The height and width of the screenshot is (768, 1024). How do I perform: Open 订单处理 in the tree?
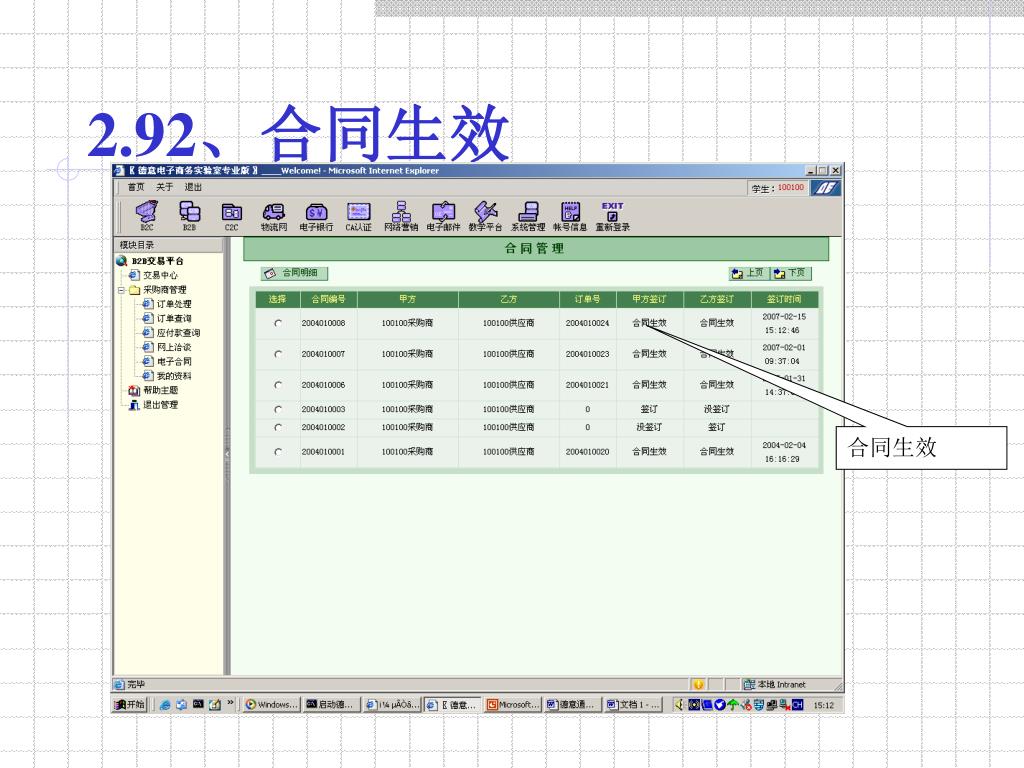click(174, 304)
